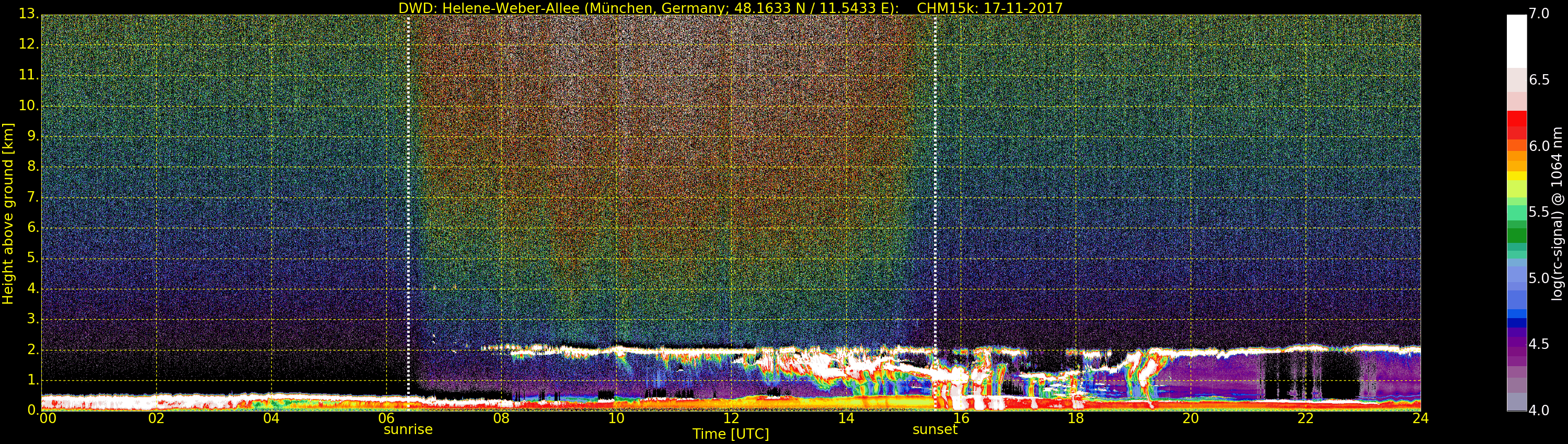Click the sunset label below the time axis
This screenshot has width=1568, height=444.
click(x=935, y=429)
